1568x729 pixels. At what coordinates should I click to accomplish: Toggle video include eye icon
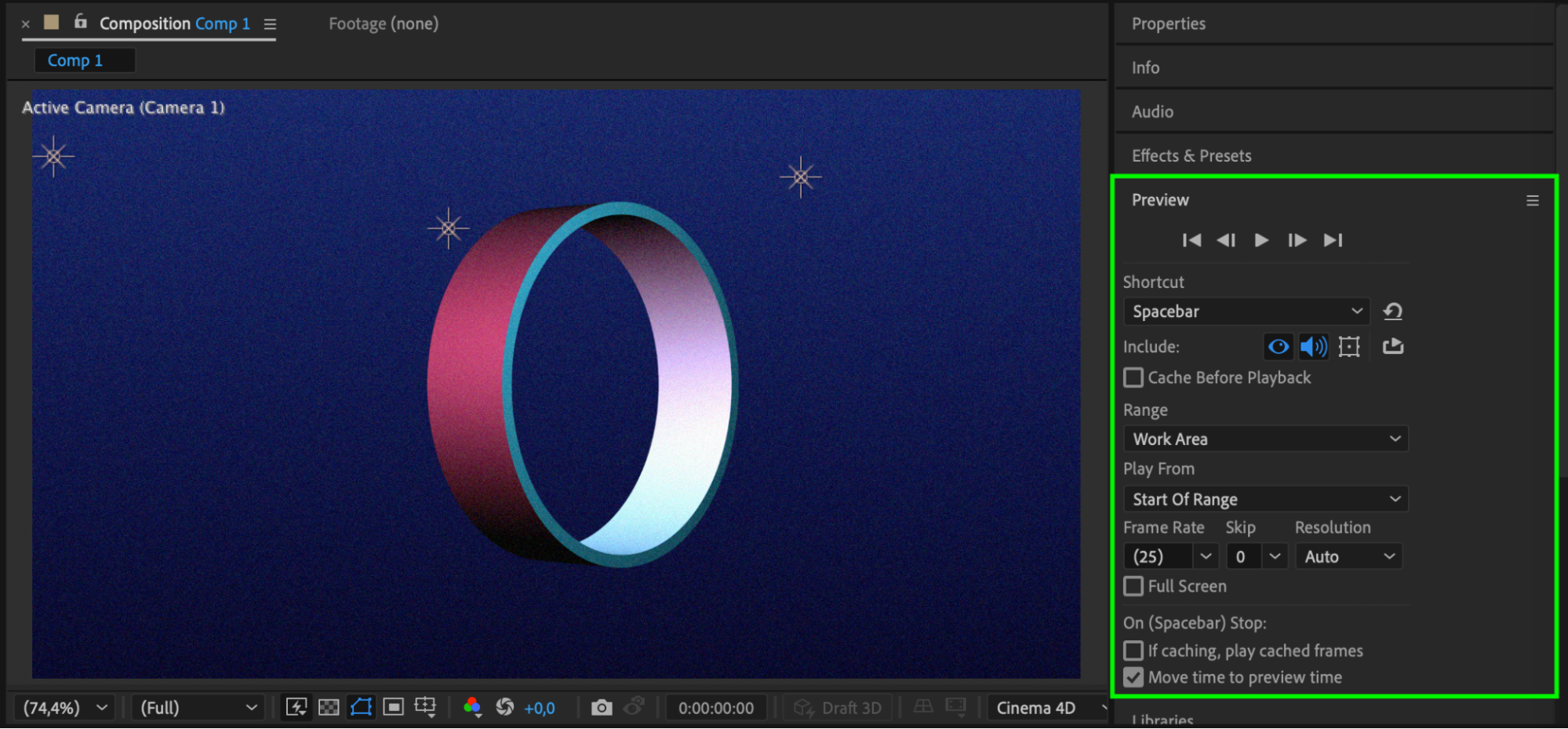tap(1278, 346)
